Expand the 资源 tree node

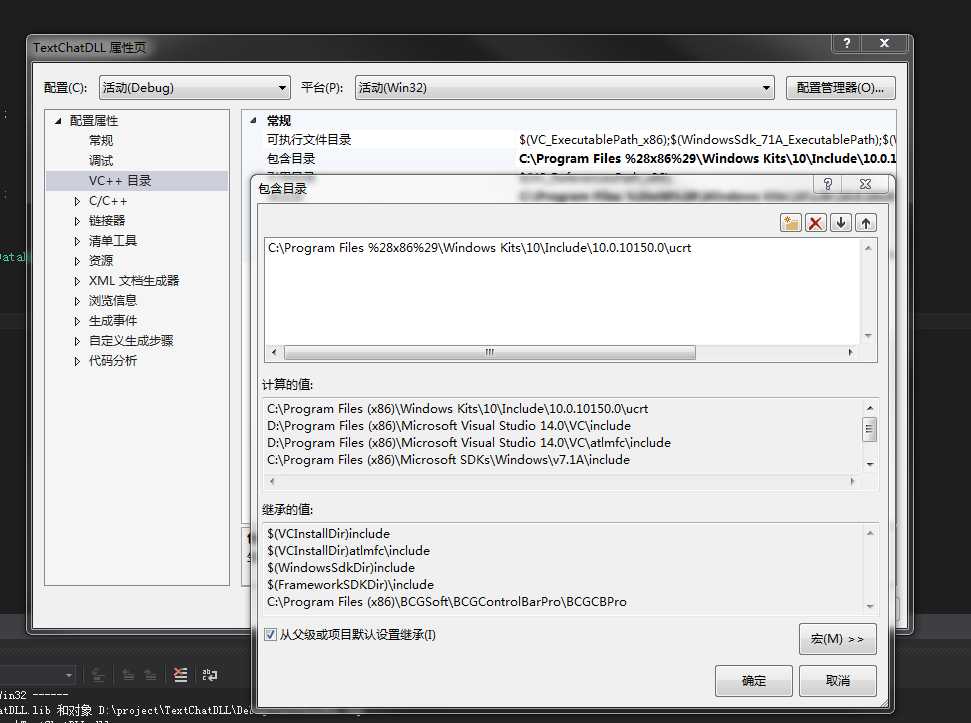(x=77, y=261)
